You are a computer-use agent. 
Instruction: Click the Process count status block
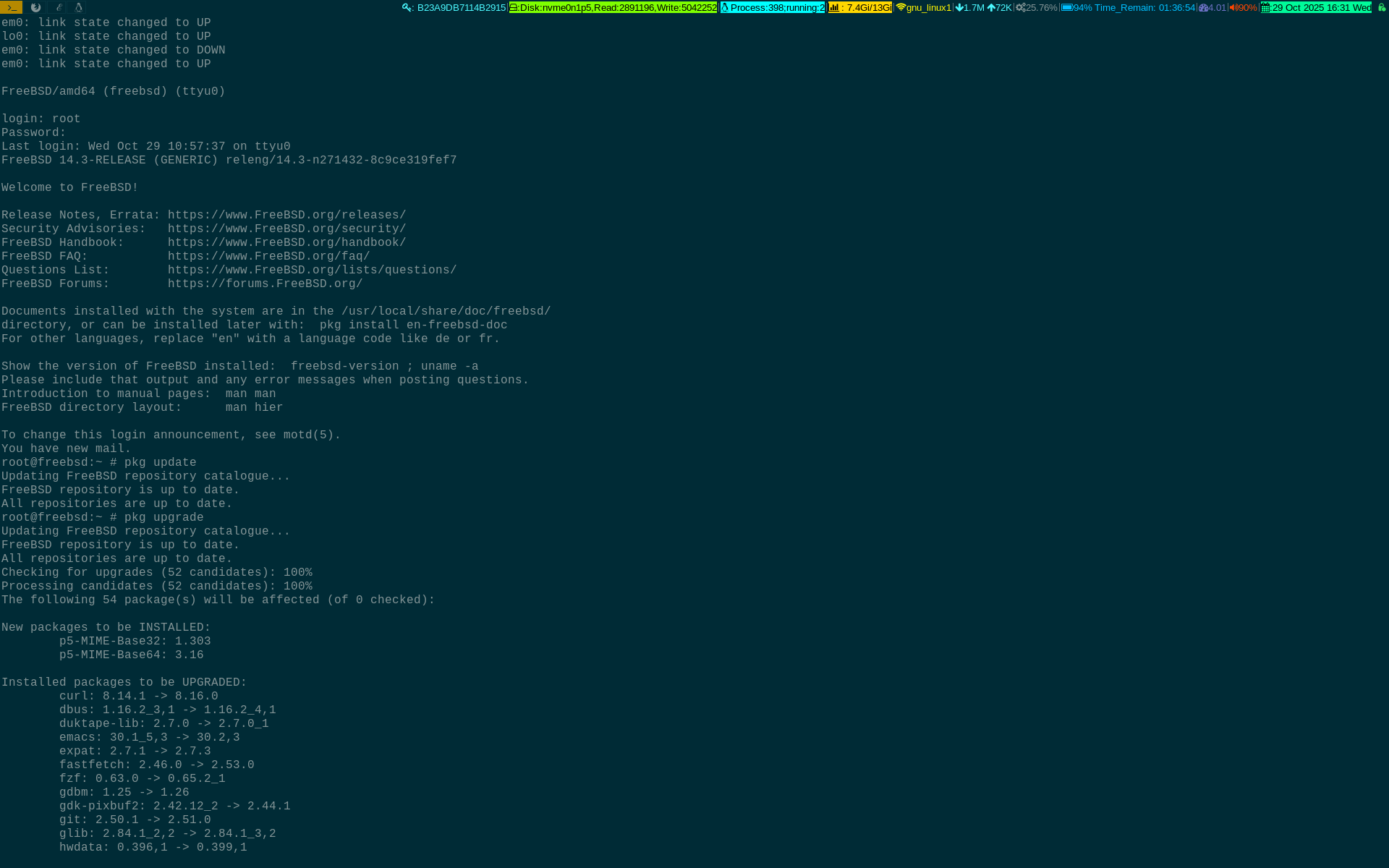coord(773,8)
